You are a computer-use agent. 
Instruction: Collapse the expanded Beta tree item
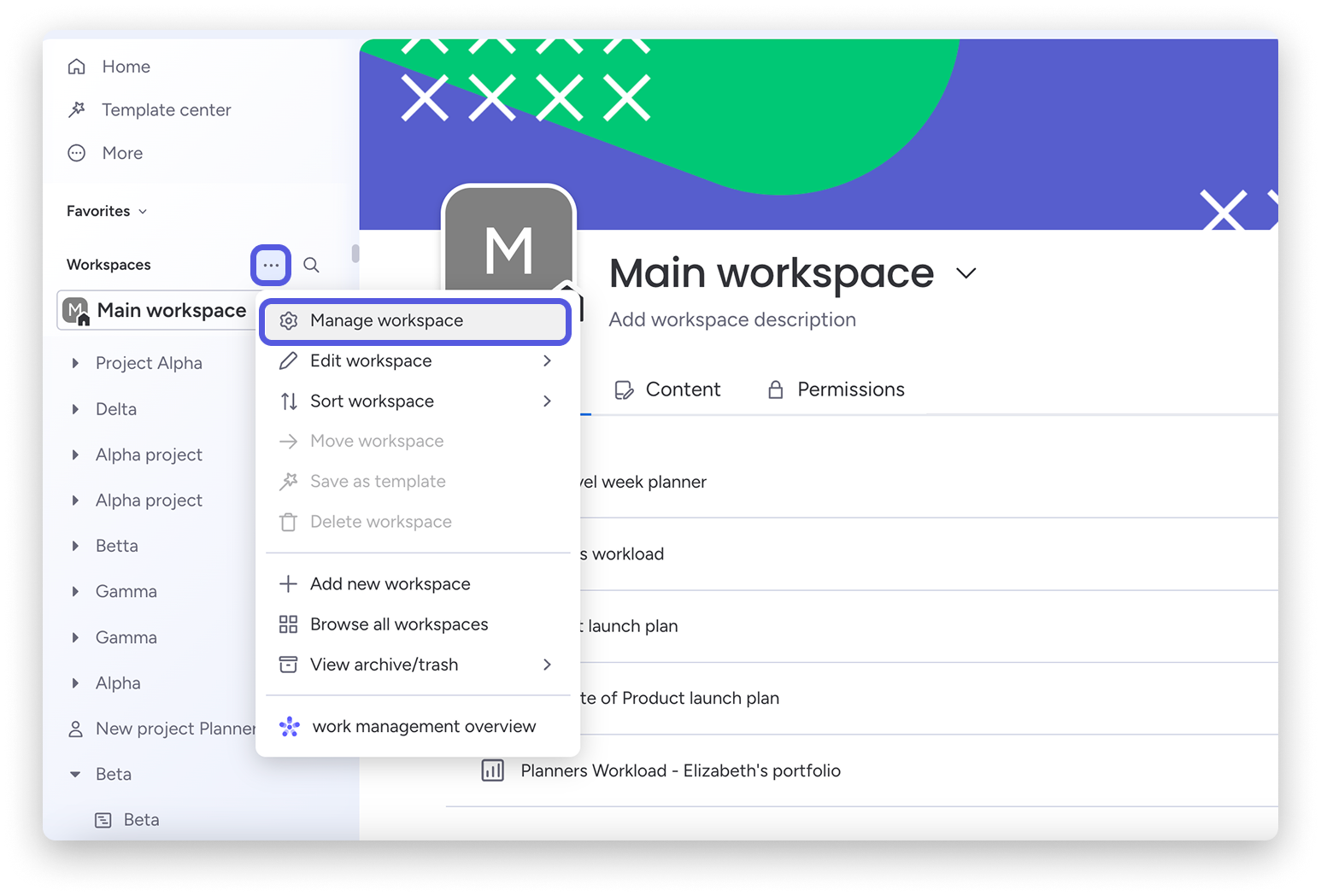pyautogui.click(x=75, y=774)
